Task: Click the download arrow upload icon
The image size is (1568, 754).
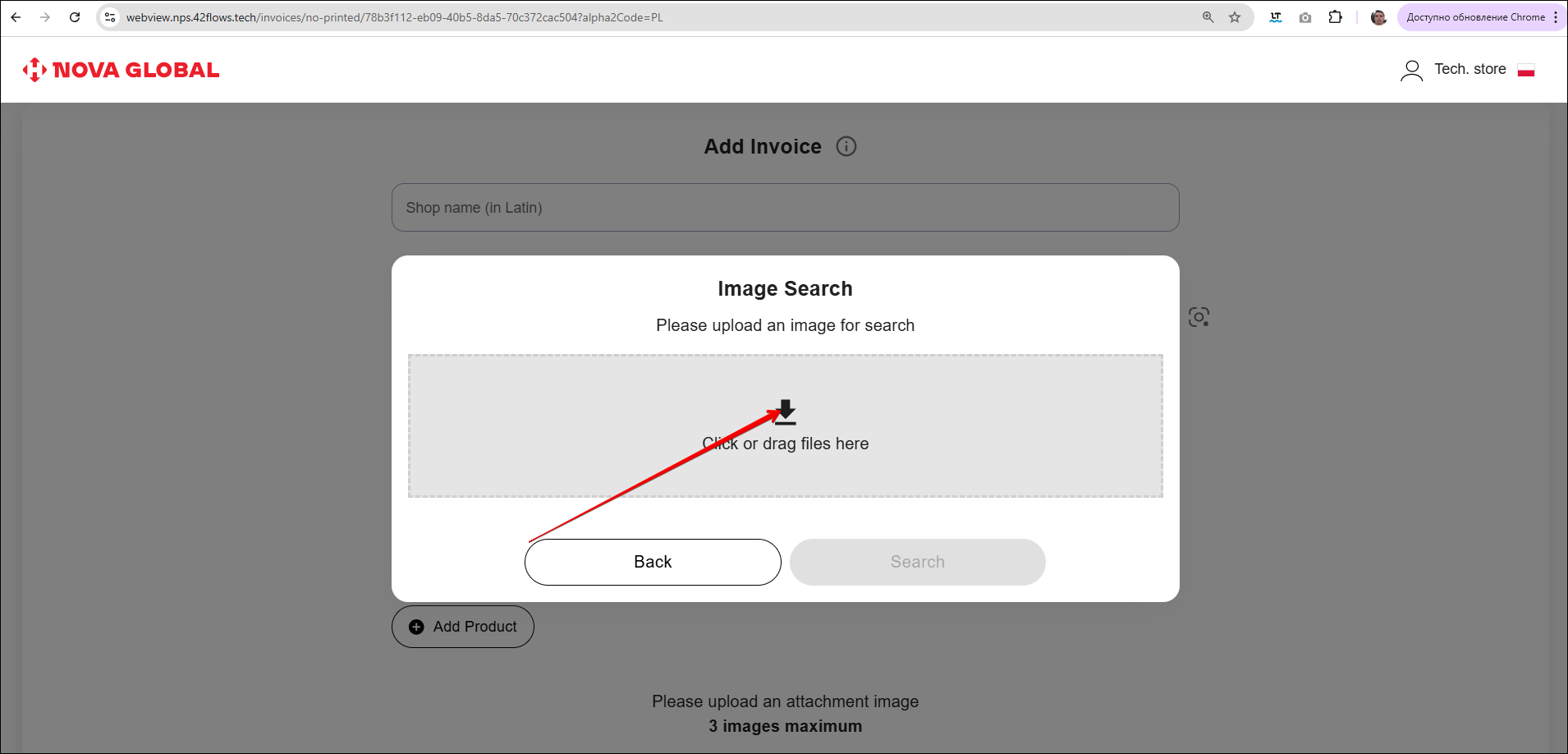Action: click(786, 411)
